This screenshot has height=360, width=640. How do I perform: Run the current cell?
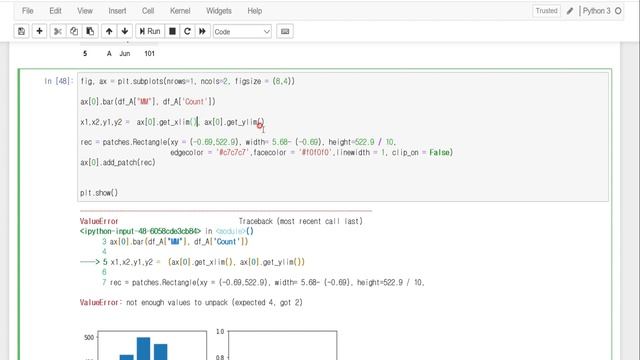[150, 31]
